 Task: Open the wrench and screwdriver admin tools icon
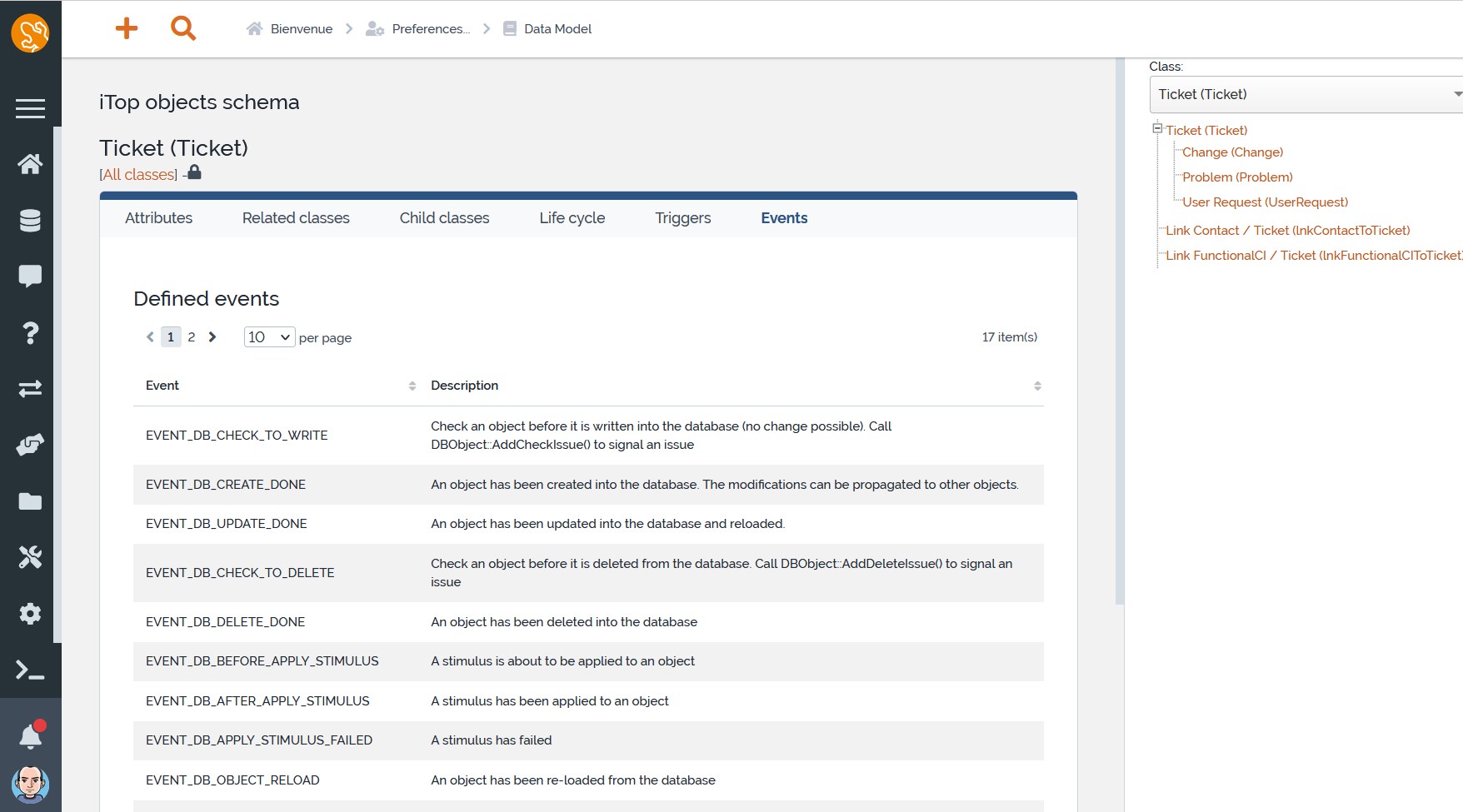(30, 557)
